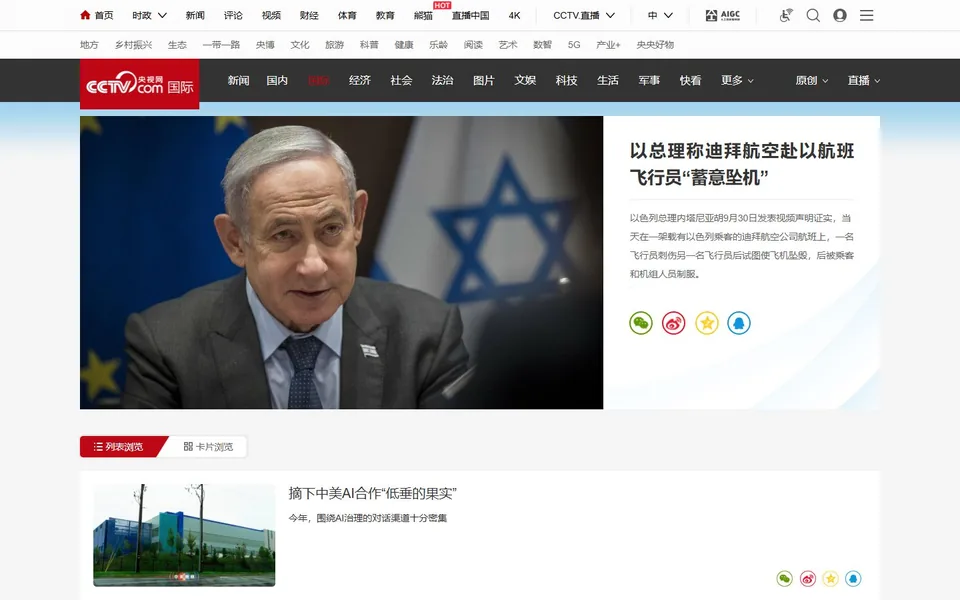Open 科技 section in dark navbar
Viewport: 960px width, 600px height.
coord(566,80)
